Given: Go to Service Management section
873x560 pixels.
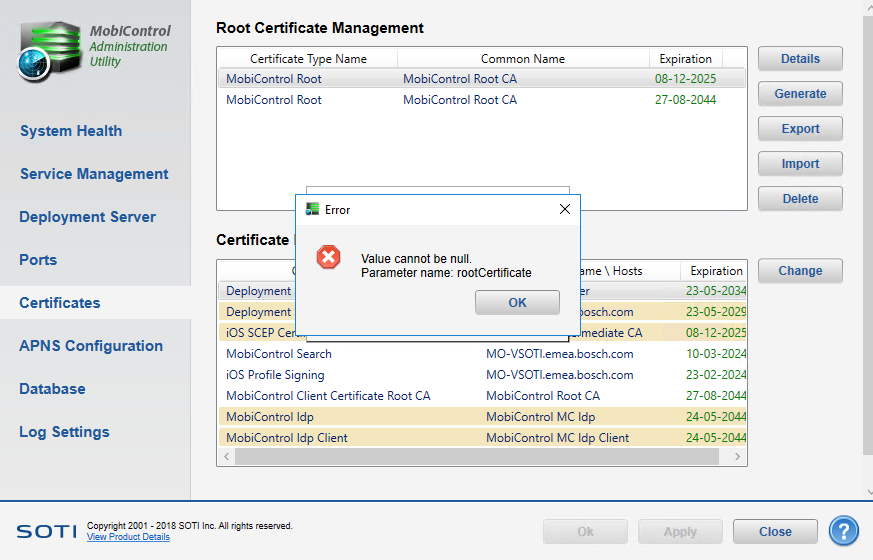Looking at the screenshot, I should 94,174.
